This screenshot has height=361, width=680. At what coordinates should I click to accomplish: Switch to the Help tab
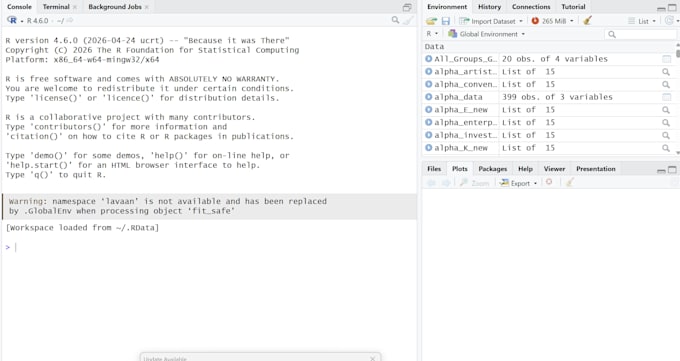coord(525,169)
